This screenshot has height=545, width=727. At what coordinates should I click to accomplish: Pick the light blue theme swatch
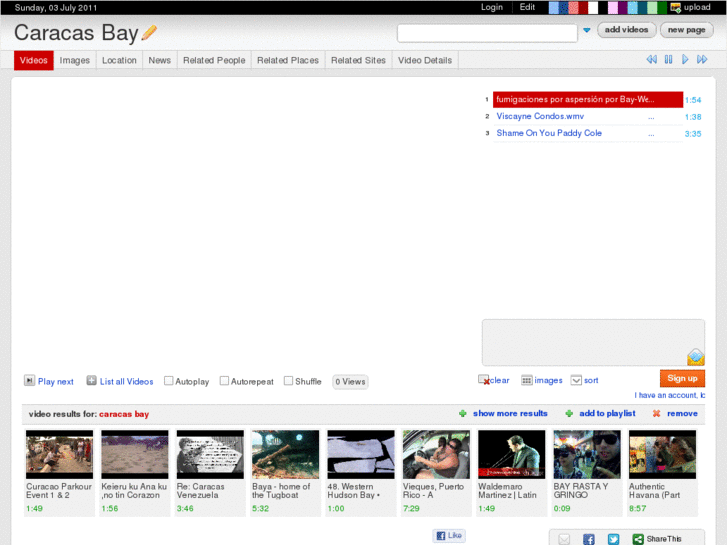(554, 7)
